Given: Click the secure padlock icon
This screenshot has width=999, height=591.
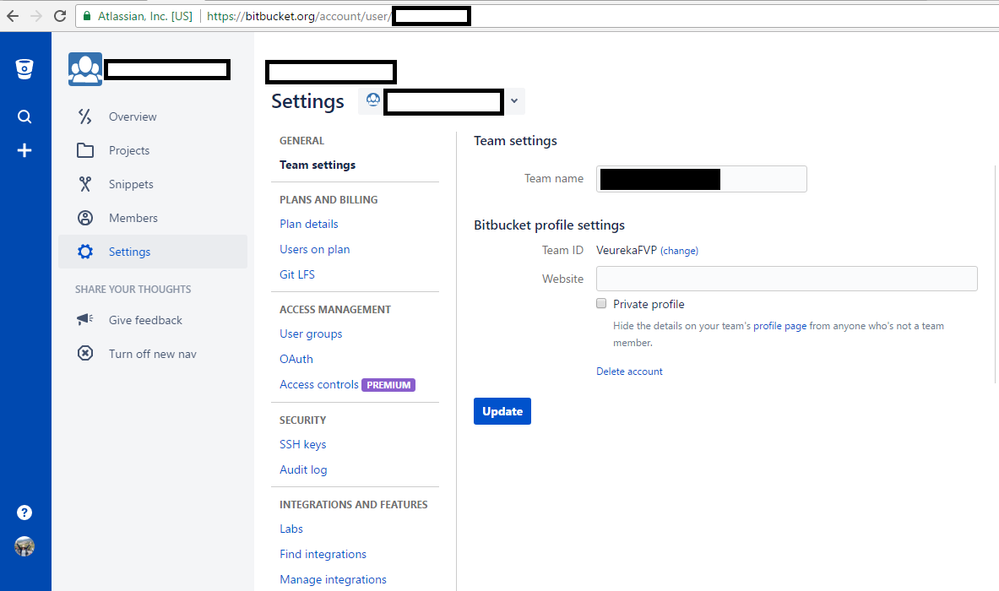Looking at the screenshot, I should 87,16.
